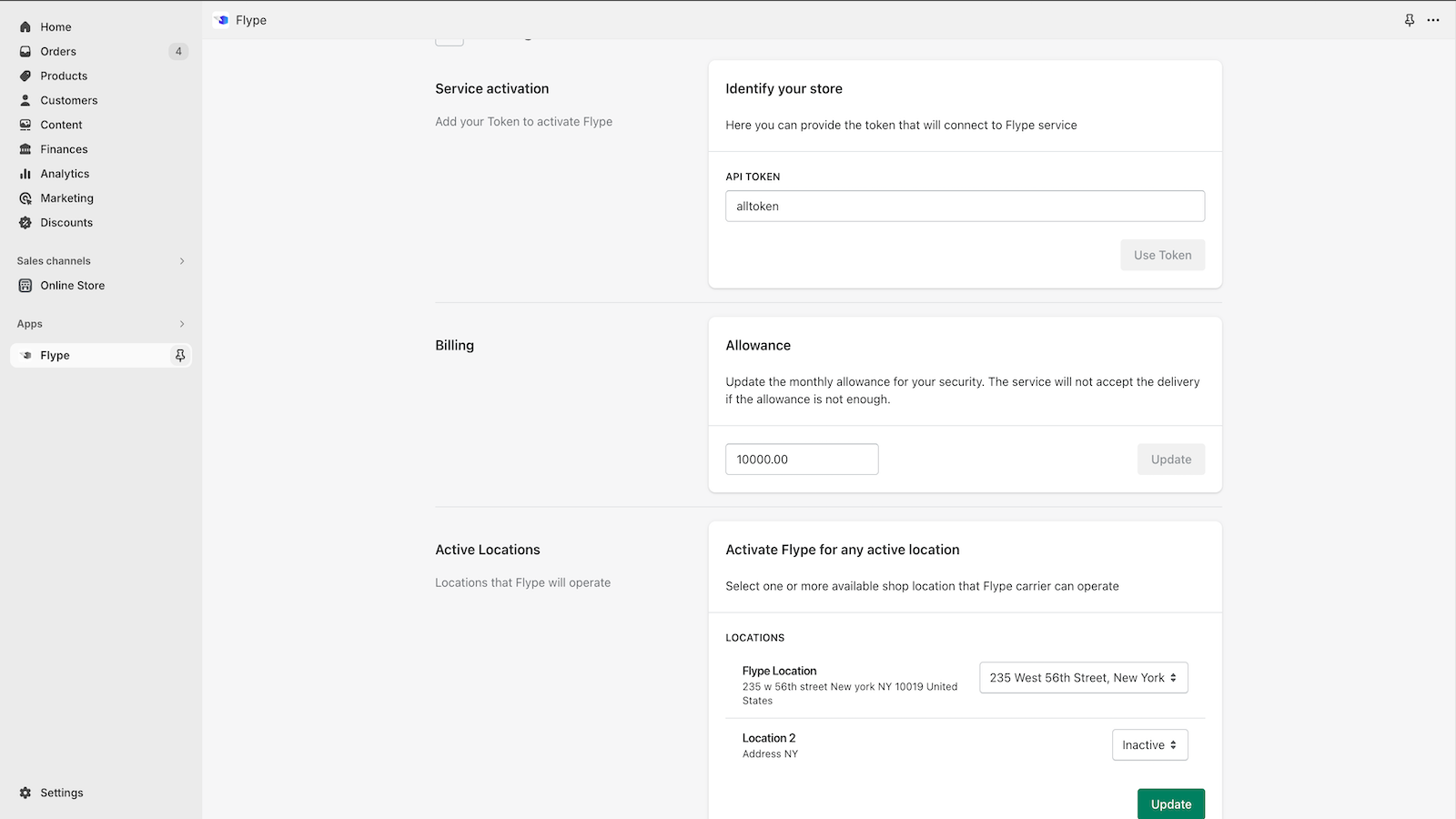Go to Orders page
The image size is (1456, 819).
[x=58, y=52]
